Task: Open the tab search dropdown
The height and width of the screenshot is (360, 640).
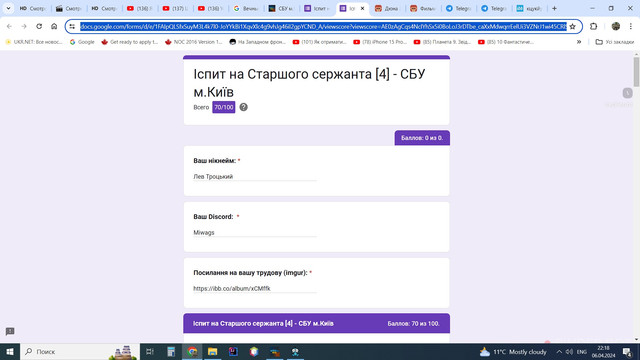Action: click(8, 8)
